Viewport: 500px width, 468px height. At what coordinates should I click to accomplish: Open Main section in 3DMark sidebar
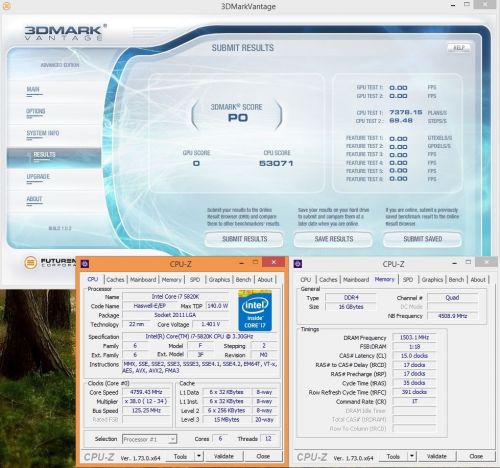33,89
